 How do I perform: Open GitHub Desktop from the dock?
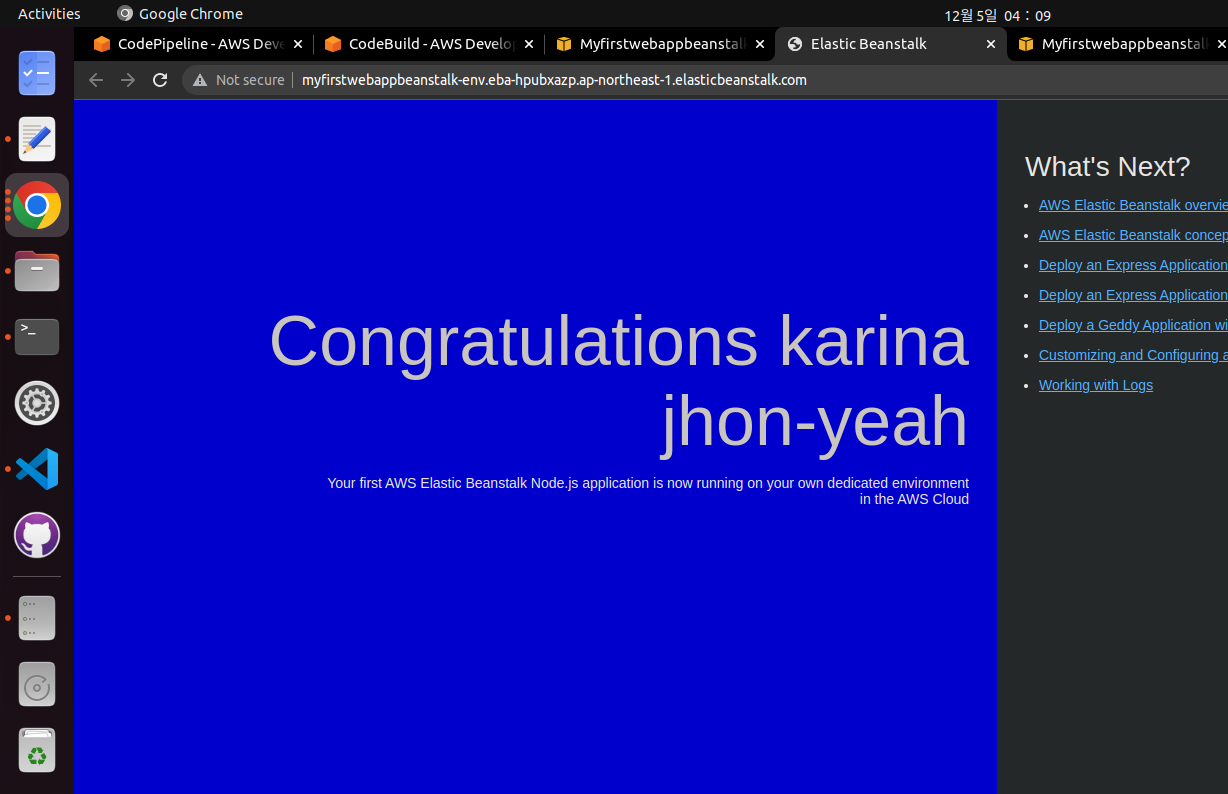pyautogui.click(x=37, y=535)
